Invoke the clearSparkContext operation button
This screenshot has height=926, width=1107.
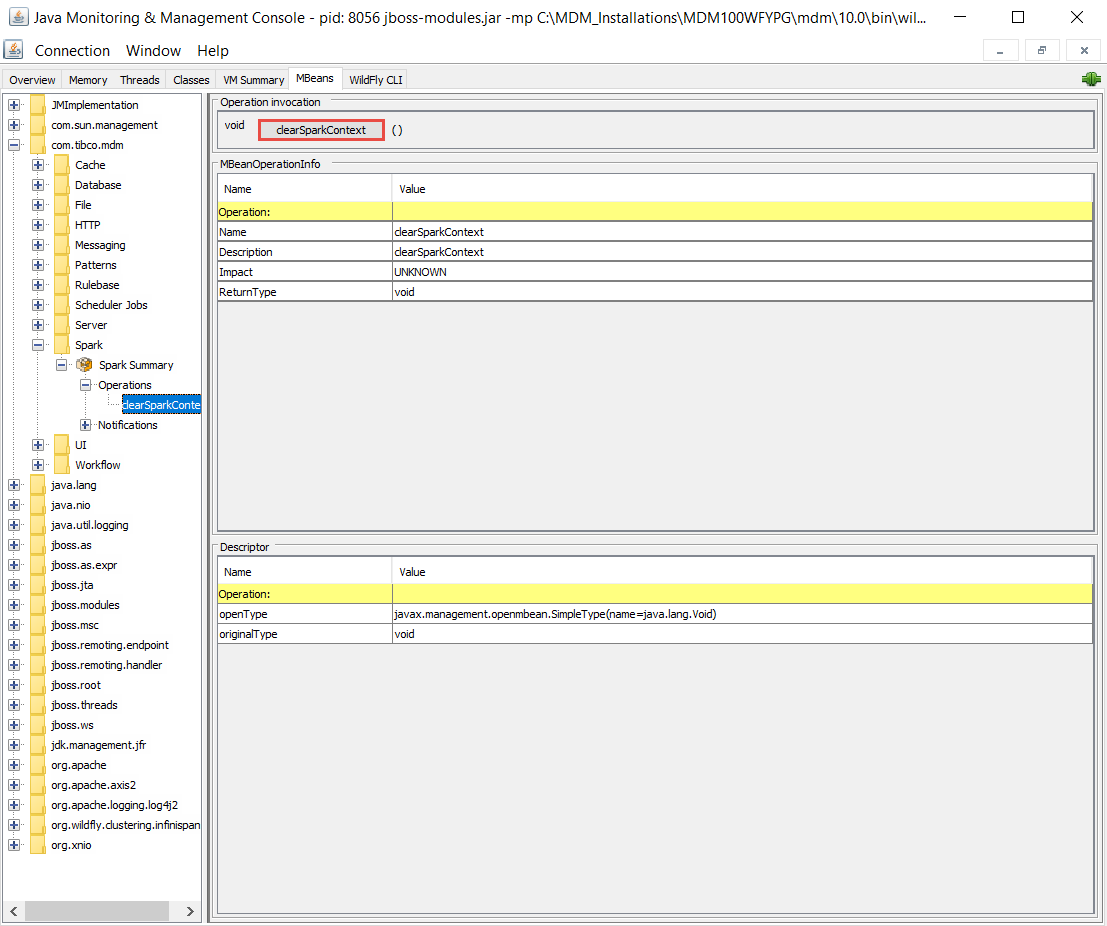321,130
